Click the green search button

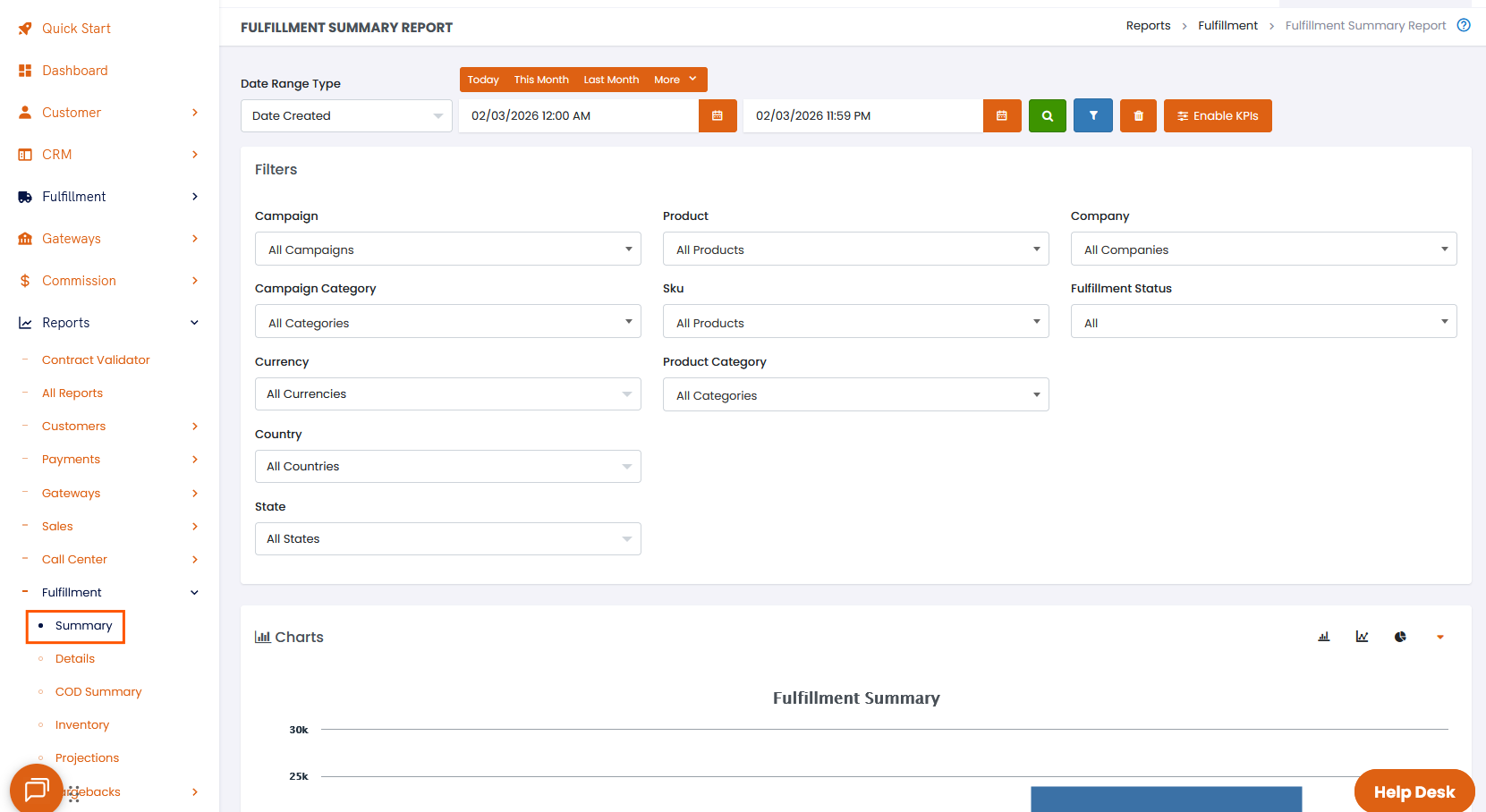click(x=1047, y=116)
